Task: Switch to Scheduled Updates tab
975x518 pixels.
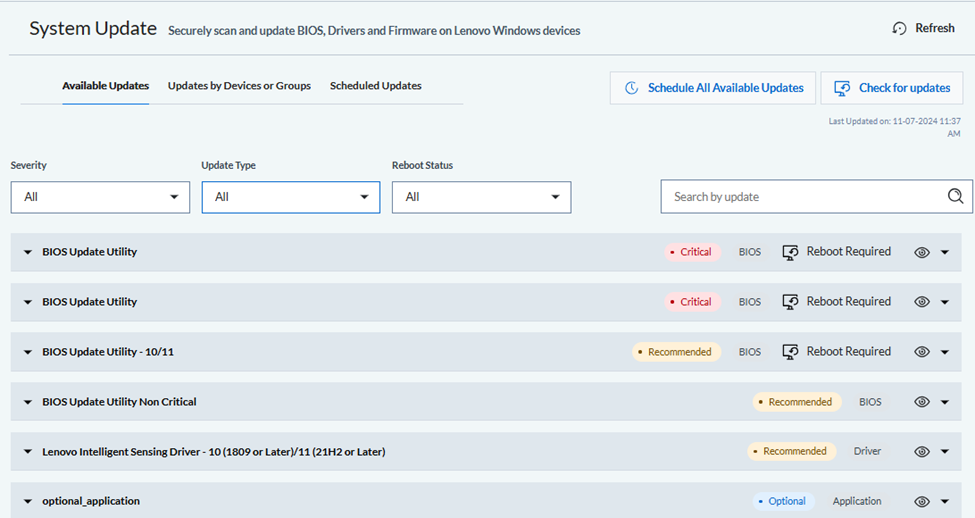Action: (x=376, y=86)
